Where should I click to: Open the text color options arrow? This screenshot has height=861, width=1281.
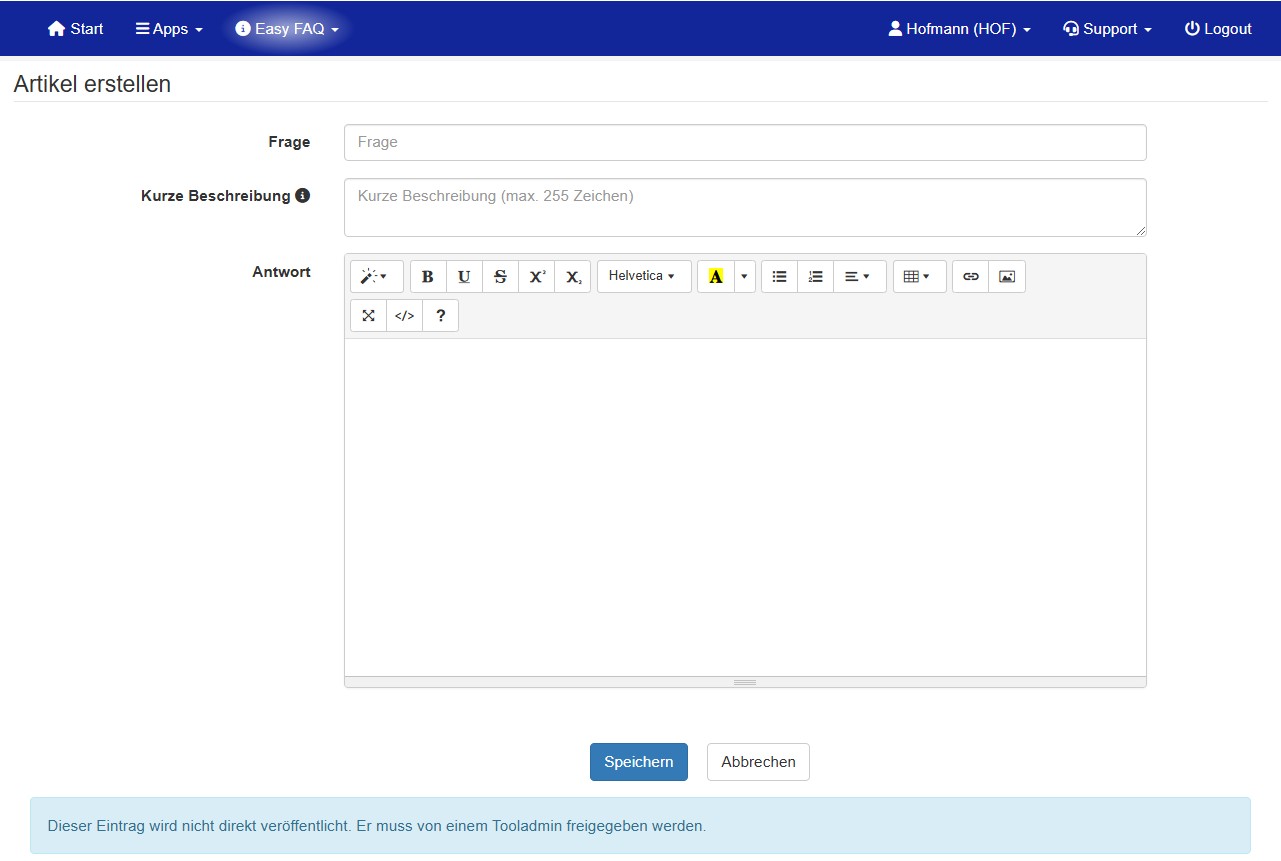point(744,277)
